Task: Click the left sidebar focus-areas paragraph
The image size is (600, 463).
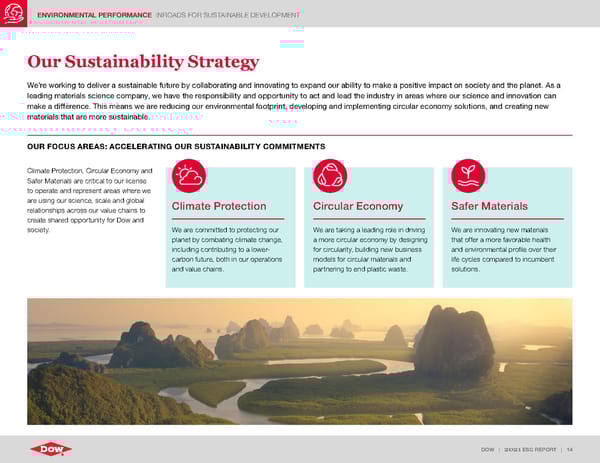Action: point(90,200)
